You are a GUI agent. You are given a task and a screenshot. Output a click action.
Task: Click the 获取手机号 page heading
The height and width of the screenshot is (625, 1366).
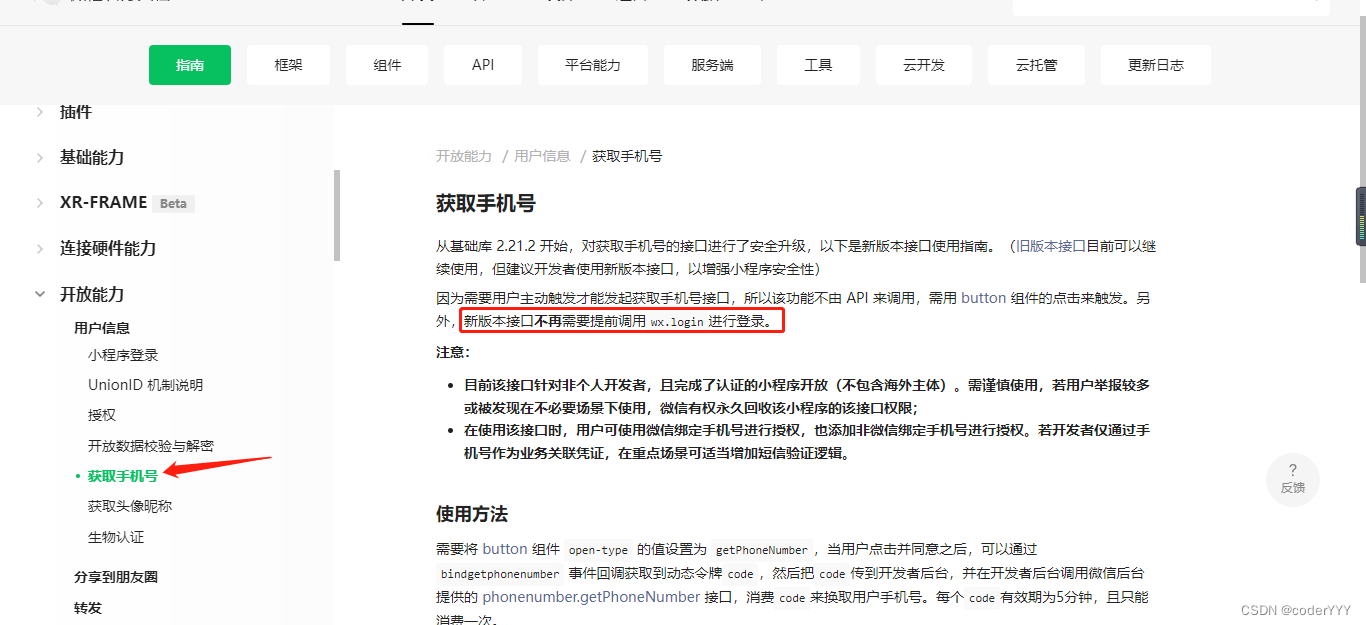[x=486, y=203]
